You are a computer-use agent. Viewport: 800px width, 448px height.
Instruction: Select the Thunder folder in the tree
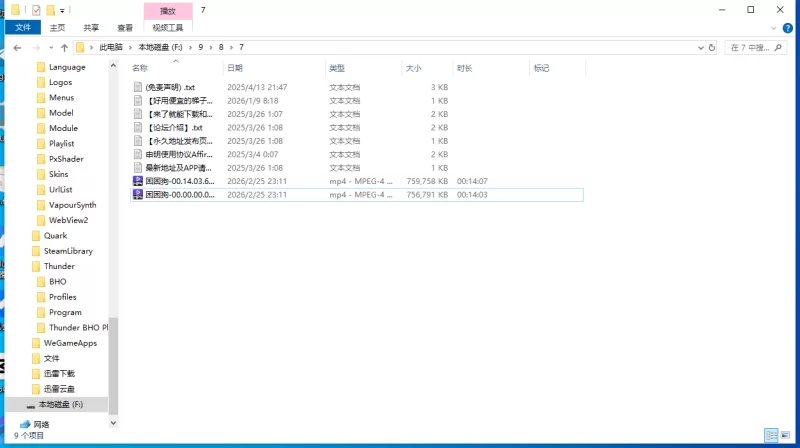(59, 266)
